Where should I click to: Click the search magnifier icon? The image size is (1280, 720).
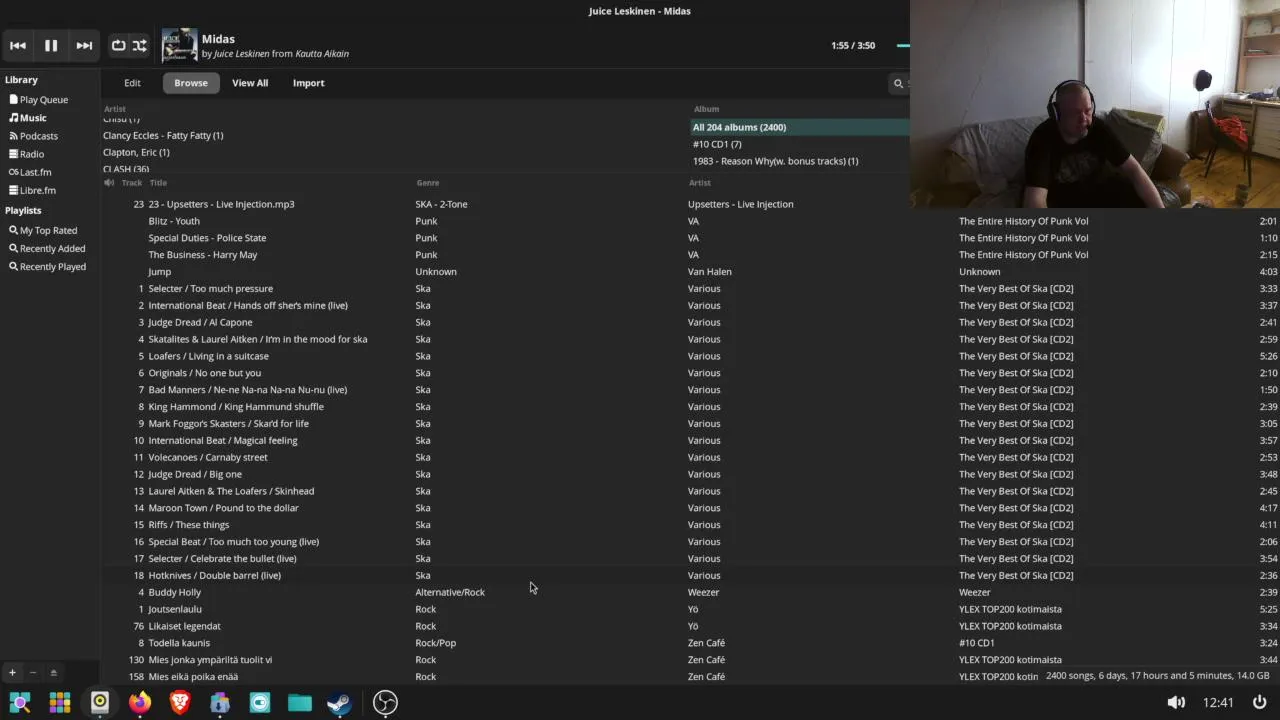coord(898,84)
